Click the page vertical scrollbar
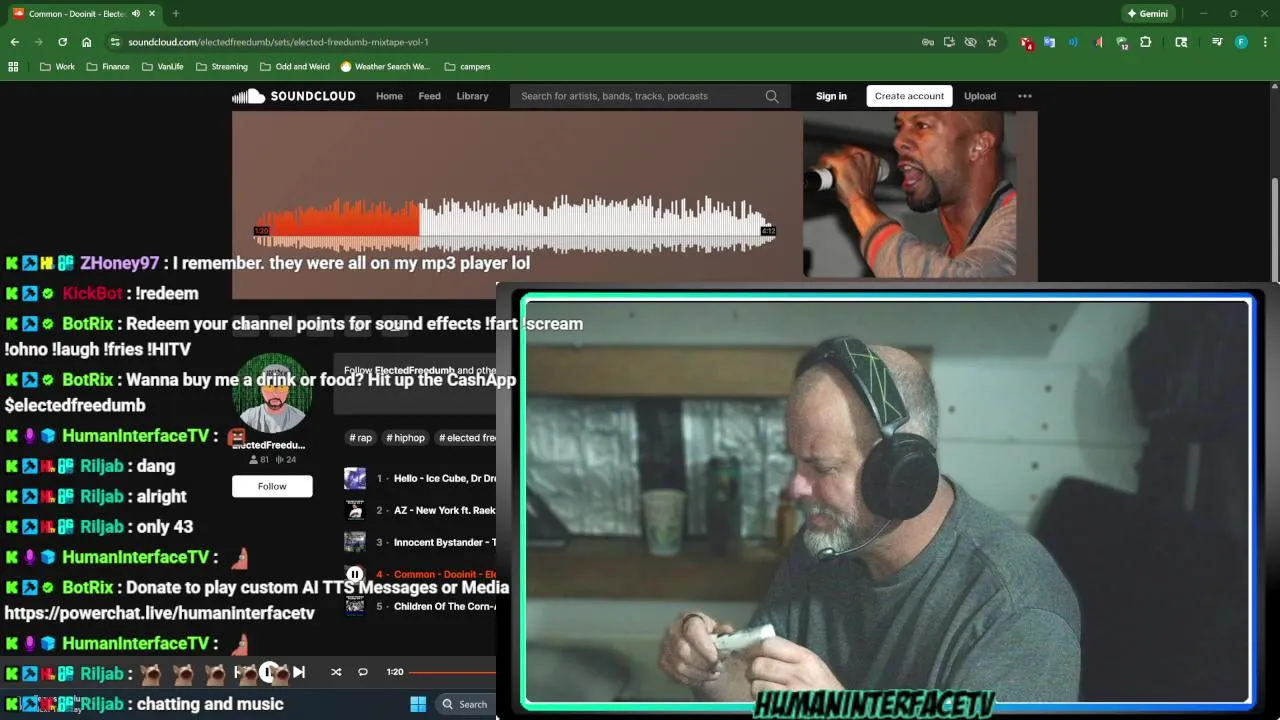The image size is (1280, 720). click(1274, 230)
